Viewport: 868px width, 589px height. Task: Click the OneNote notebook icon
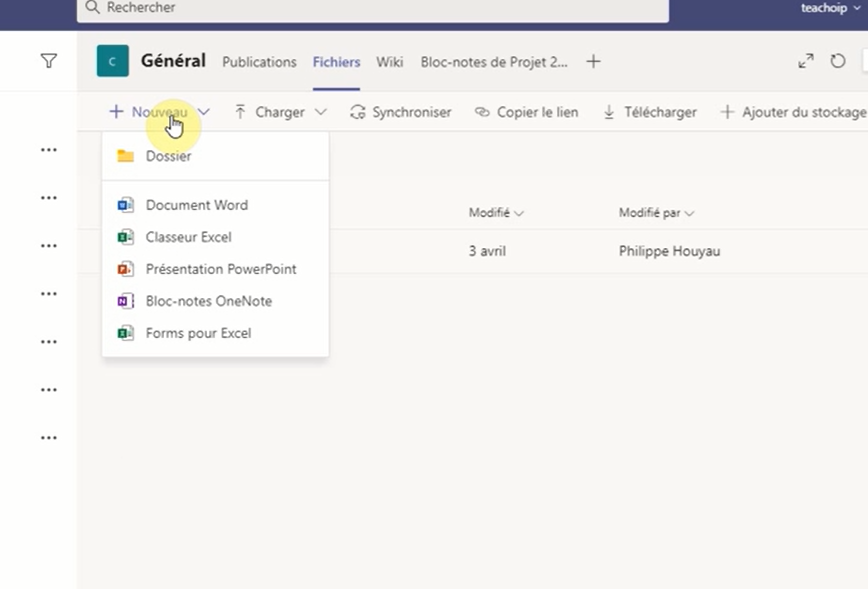(x=126, y=302)
